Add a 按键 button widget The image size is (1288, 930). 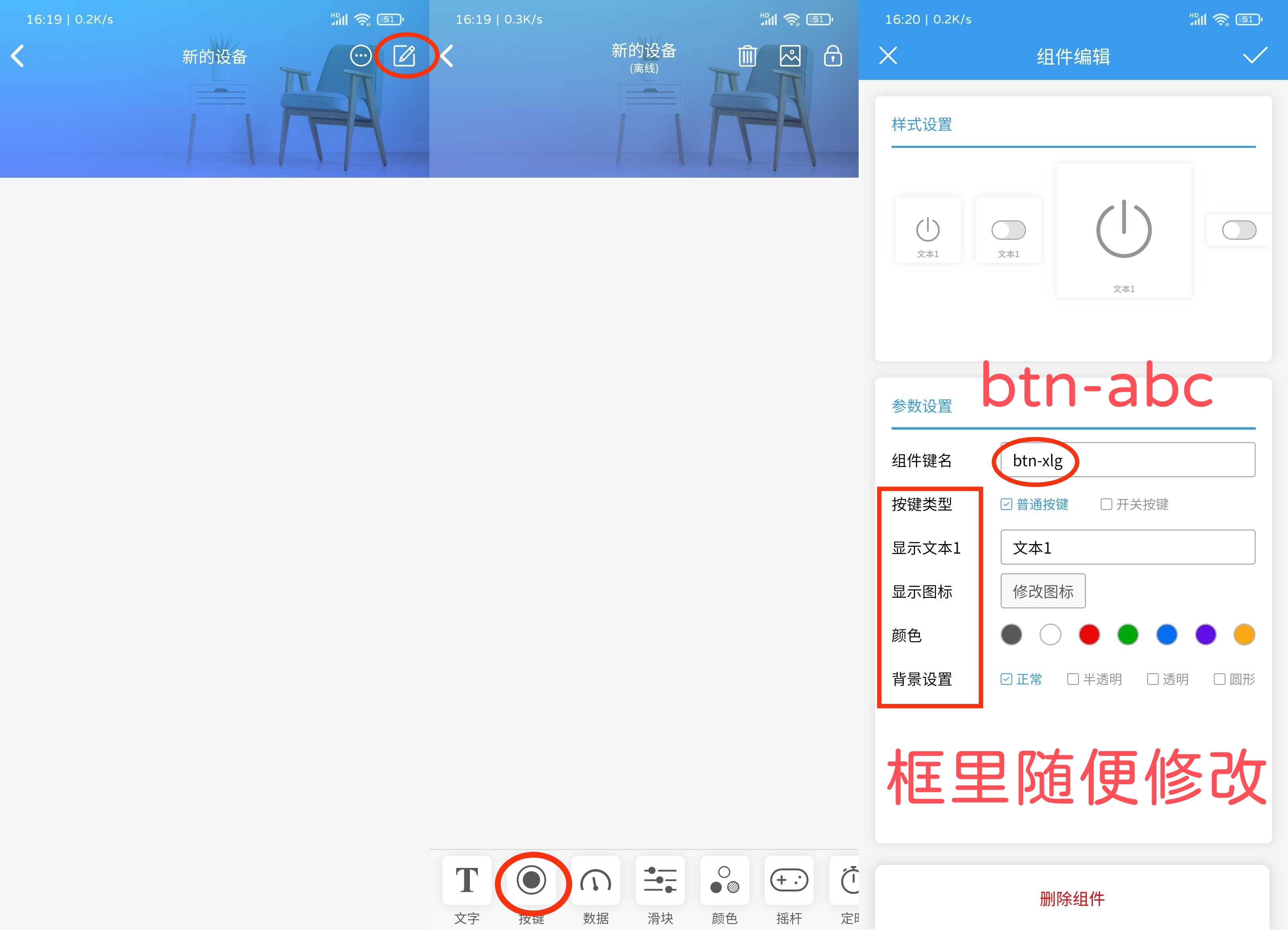[x=531, y=881]
